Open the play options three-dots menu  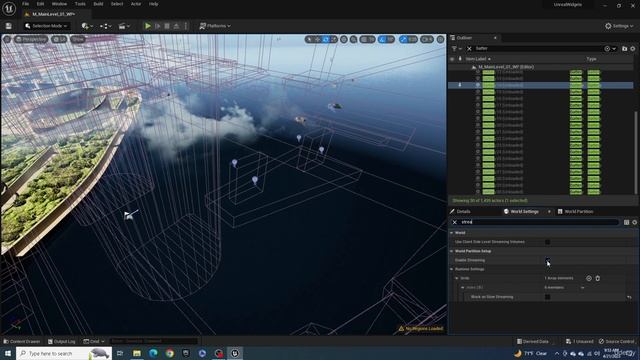(x=186, y=26)
